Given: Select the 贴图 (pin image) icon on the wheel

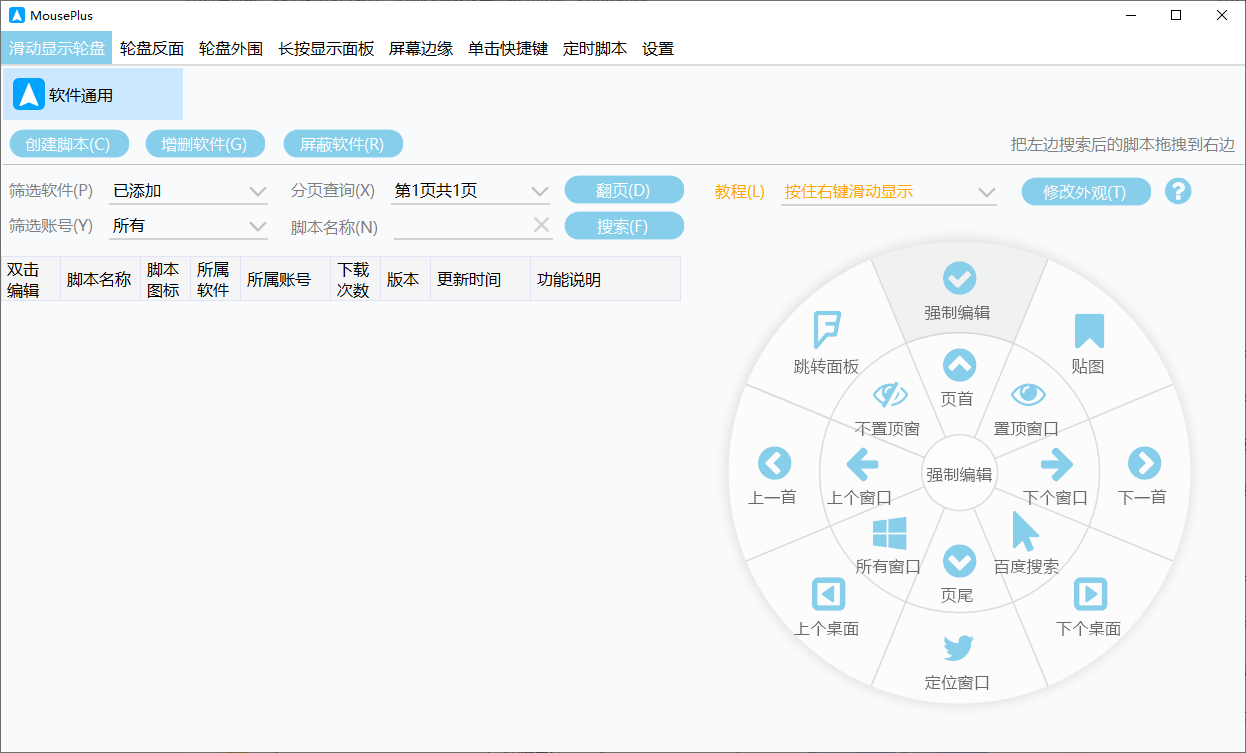Looking at the screenshot, I should (1089, 330).
